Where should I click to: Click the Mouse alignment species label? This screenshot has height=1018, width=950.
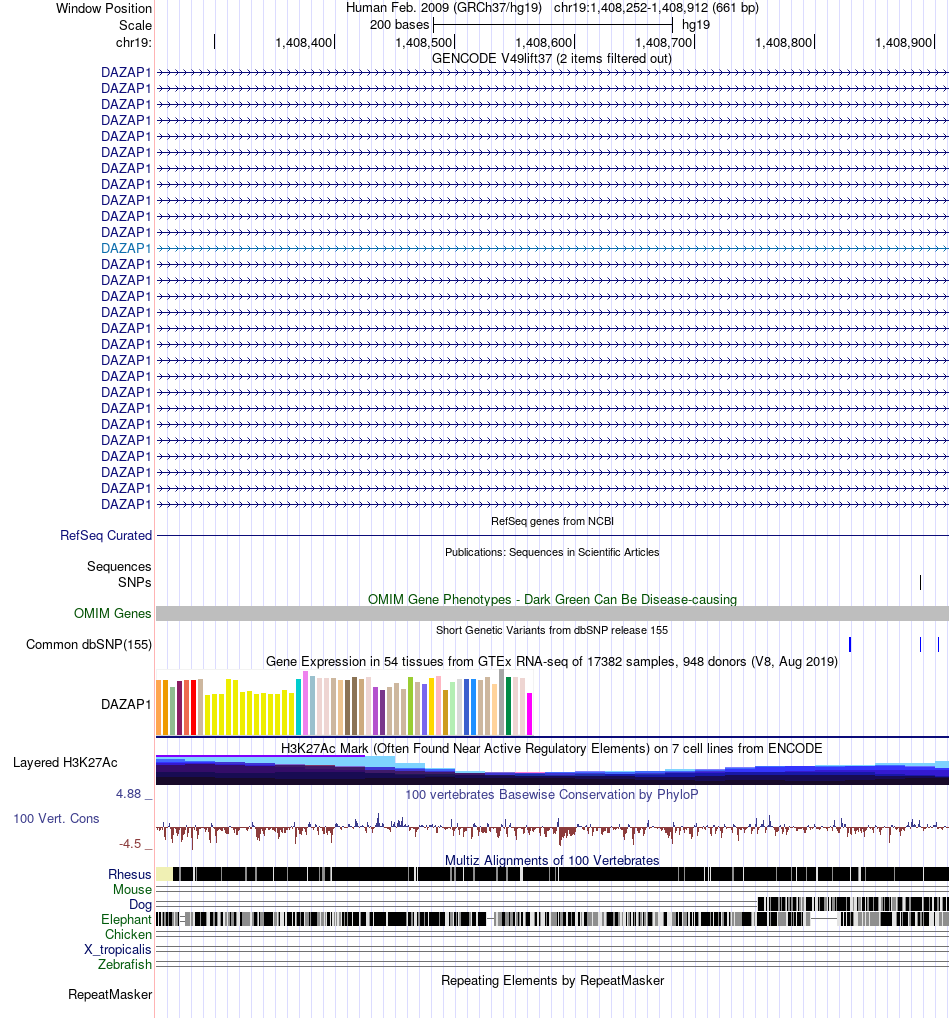[x=132, y=889]
